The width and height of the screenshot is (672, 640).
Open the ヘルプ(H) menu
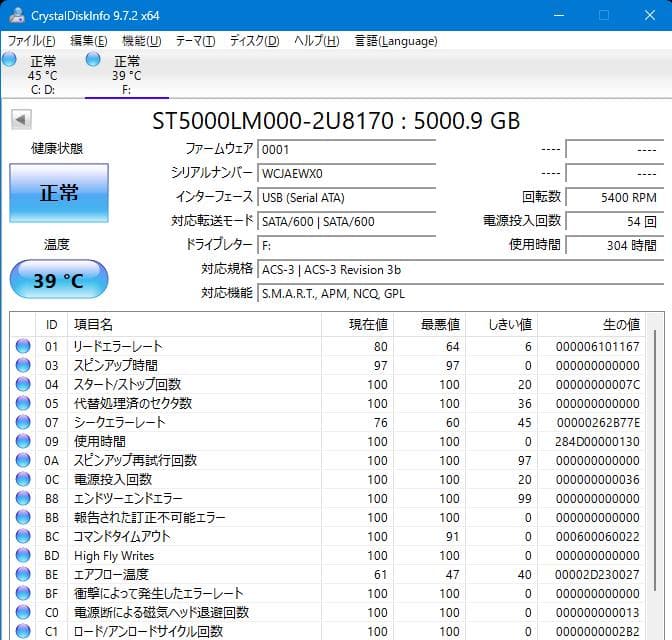tap(317, 41)
